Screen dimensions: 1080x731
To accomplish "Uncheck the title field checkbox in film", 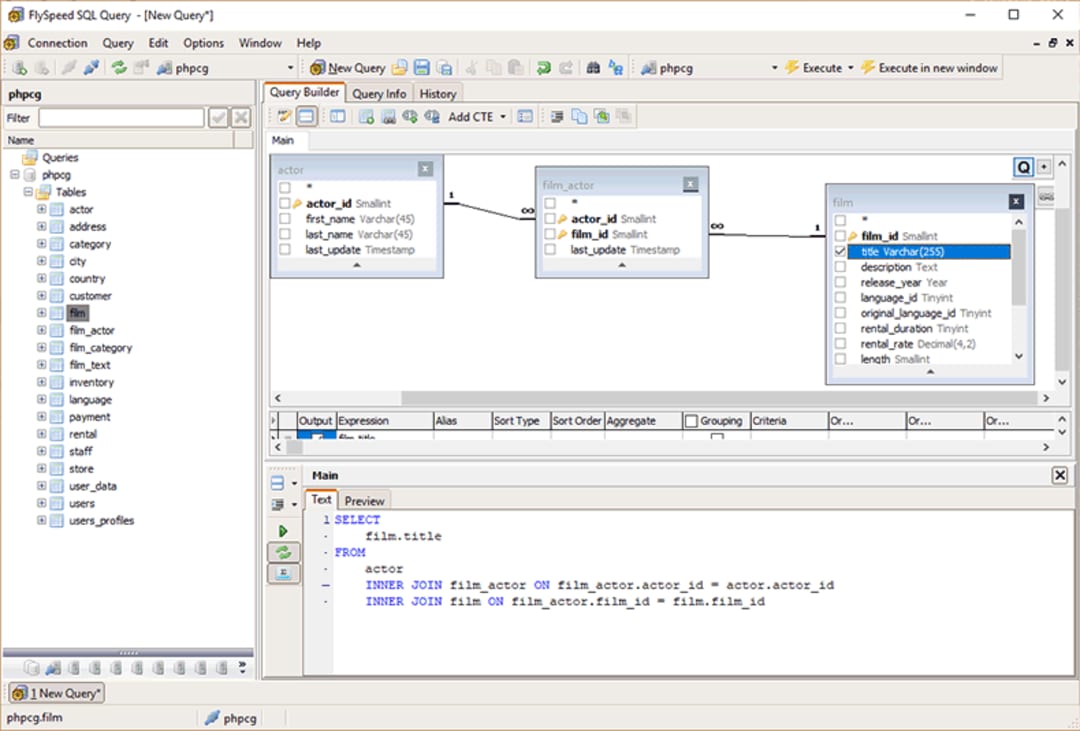I will point(840,252).
